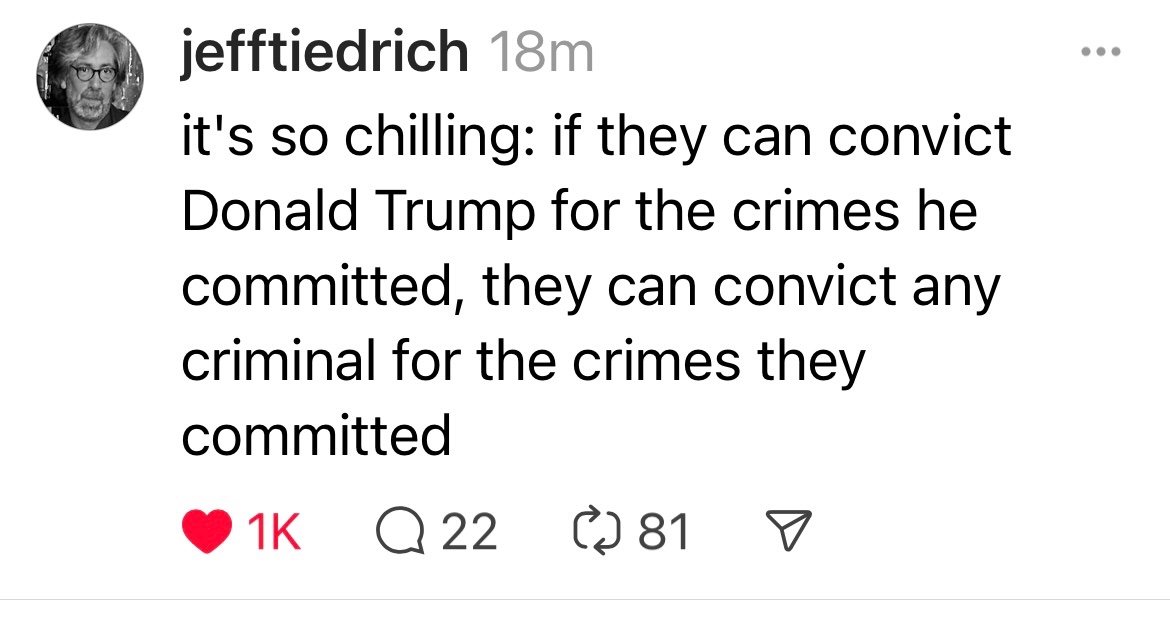
Task: Open the reply speech bubble icon
Action: point(401,531)
